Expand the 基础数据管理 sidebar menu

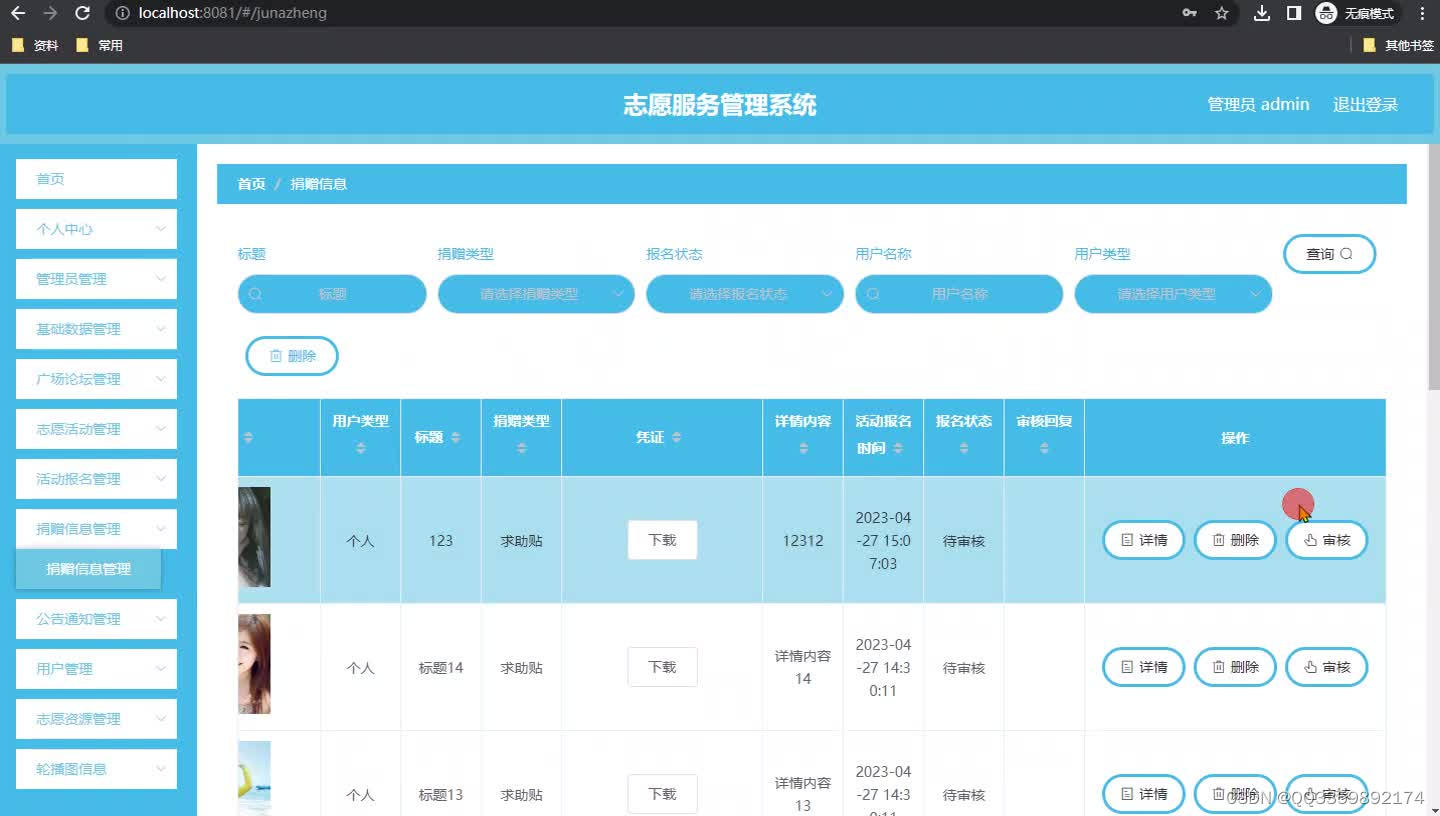pos(96,329)
